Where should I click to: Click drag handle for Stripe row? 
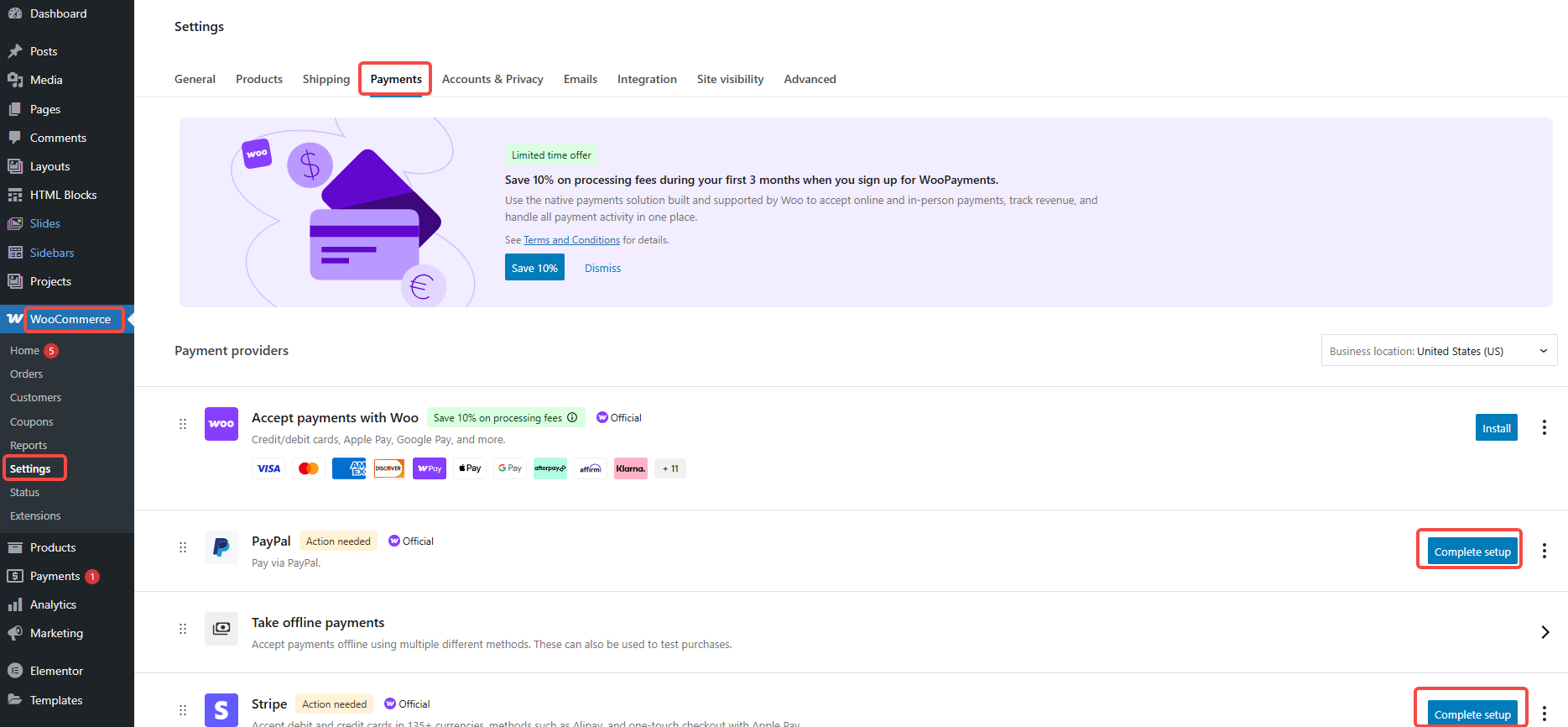click(x=183, y=710)
